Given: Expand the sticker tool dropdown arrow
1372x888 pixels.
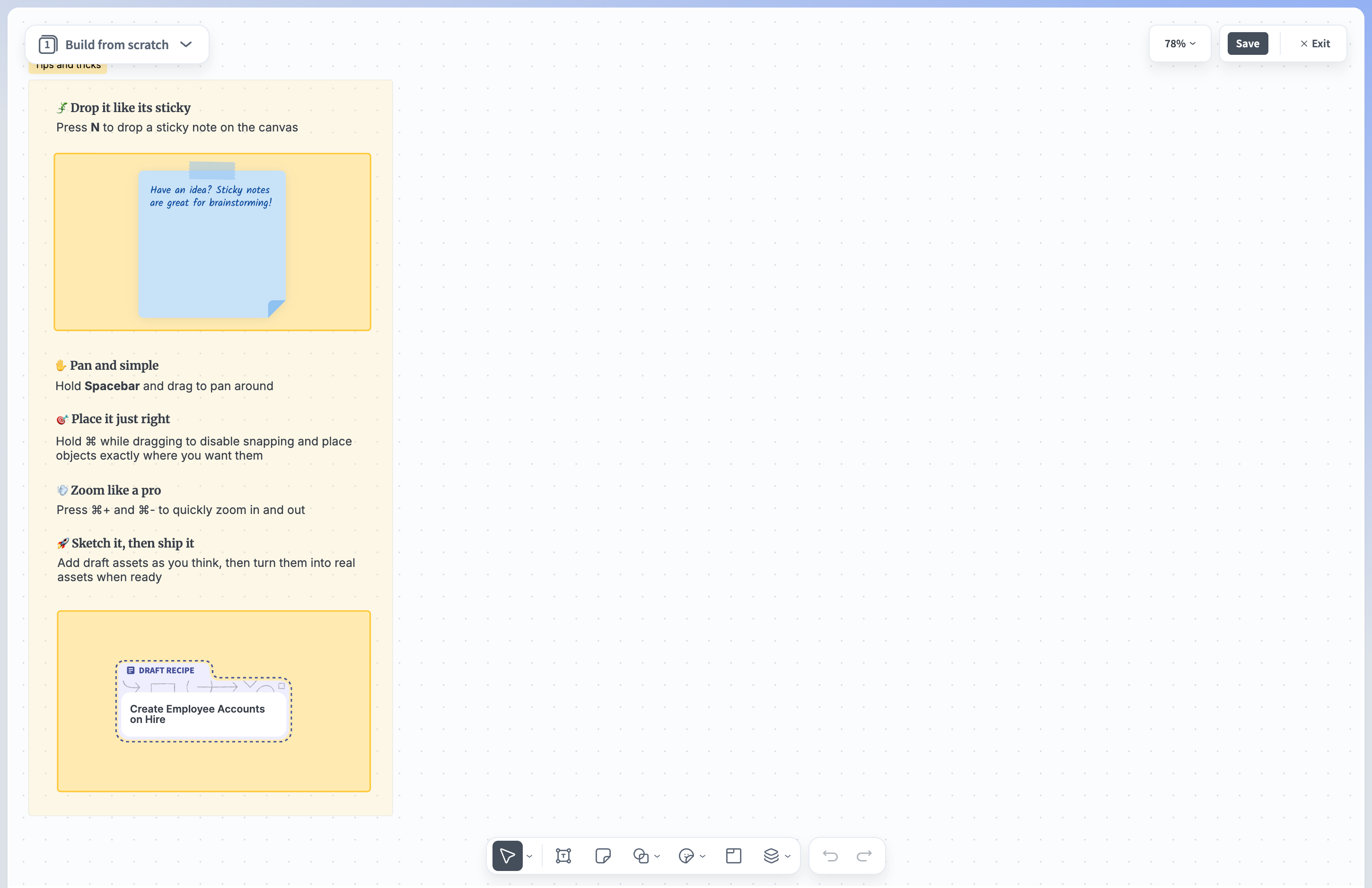Looking at the screenshot, I should [x=703, y=856].
